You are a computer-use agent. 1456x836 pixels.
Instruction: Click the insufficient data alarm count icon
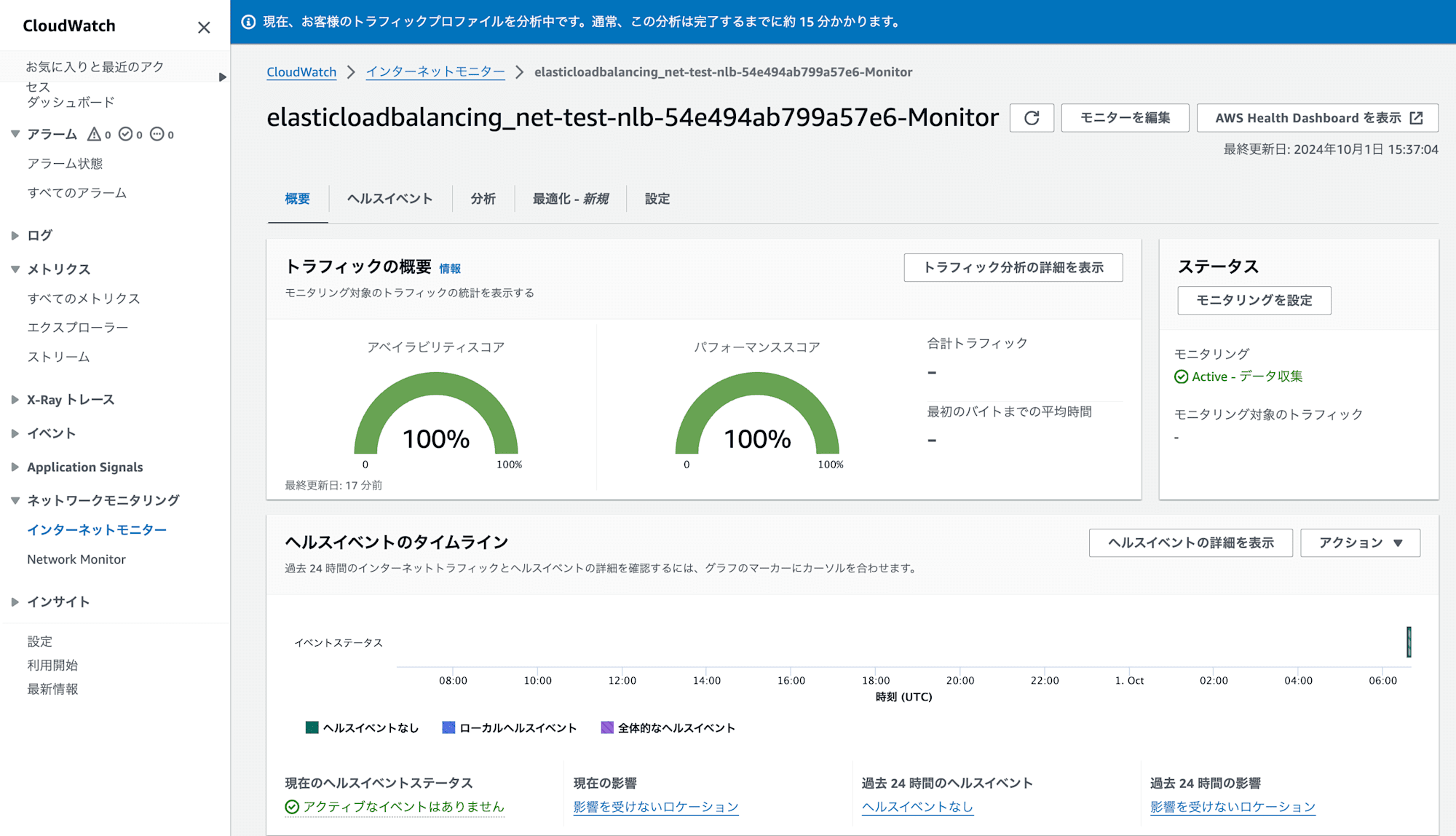click(x=157, y=134)
